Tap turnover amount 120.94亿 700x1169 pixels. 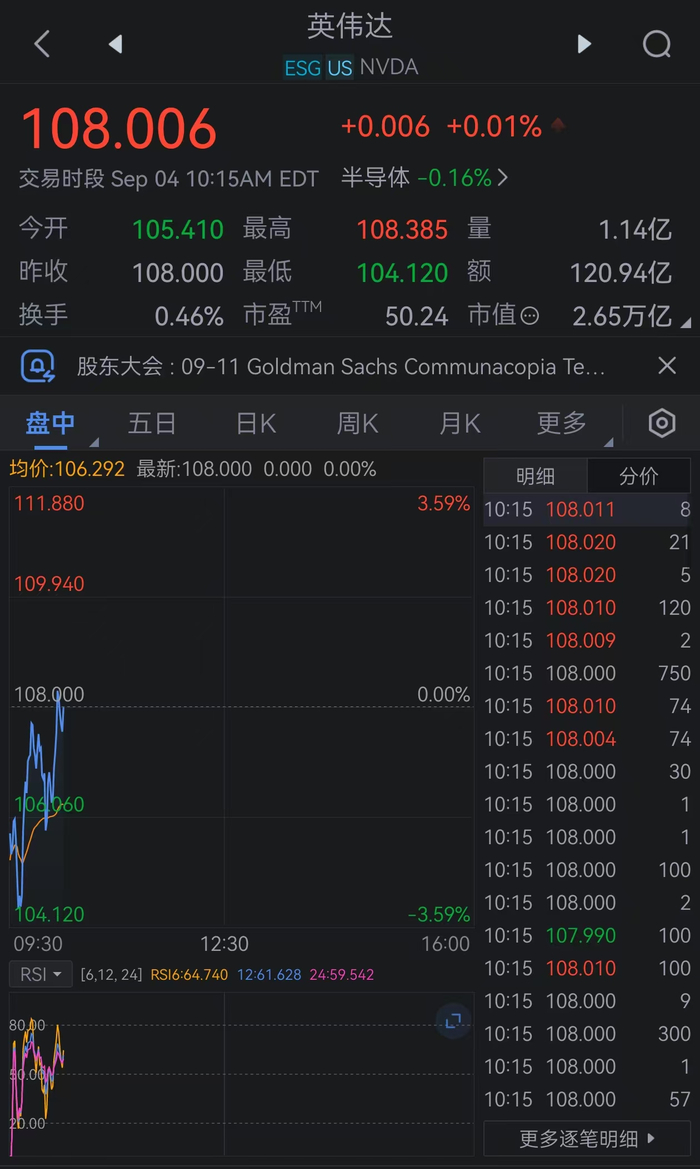tap(621, 272)
